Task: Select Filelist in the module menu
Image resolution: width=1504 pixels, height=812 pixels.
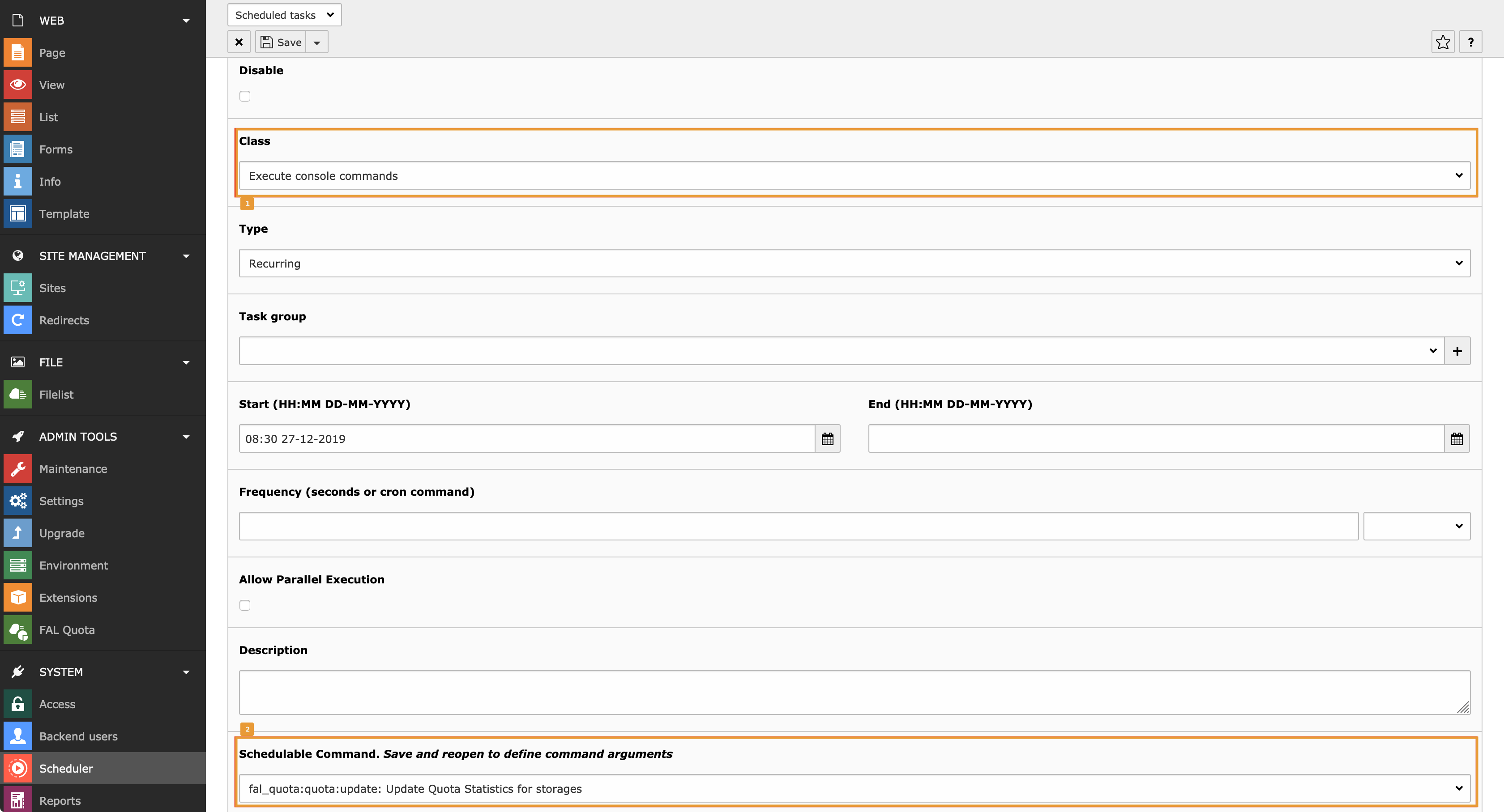Action: (103, 394)
